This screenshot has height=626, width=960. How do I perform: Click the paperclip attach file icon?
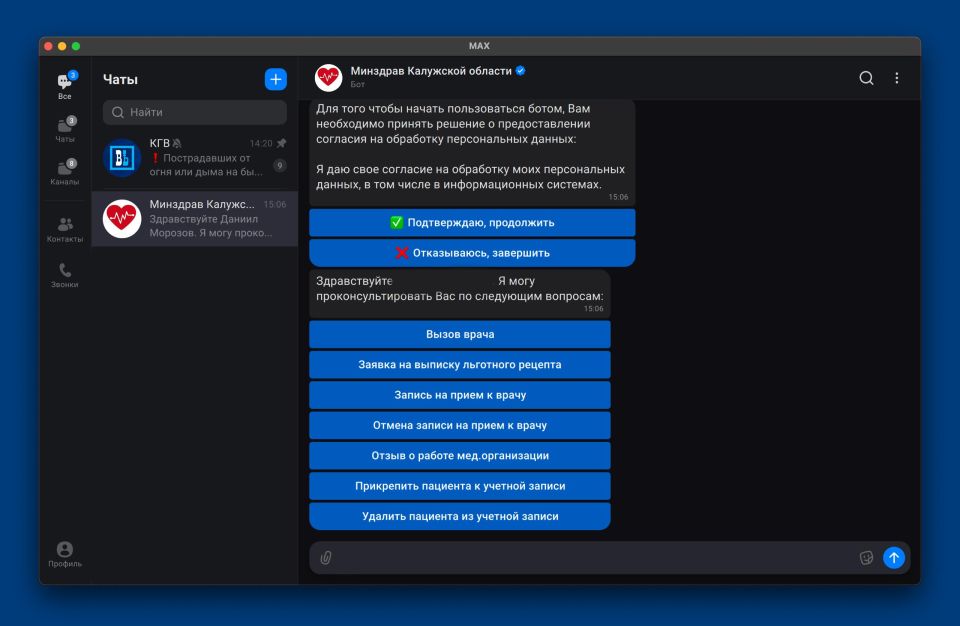326,558
